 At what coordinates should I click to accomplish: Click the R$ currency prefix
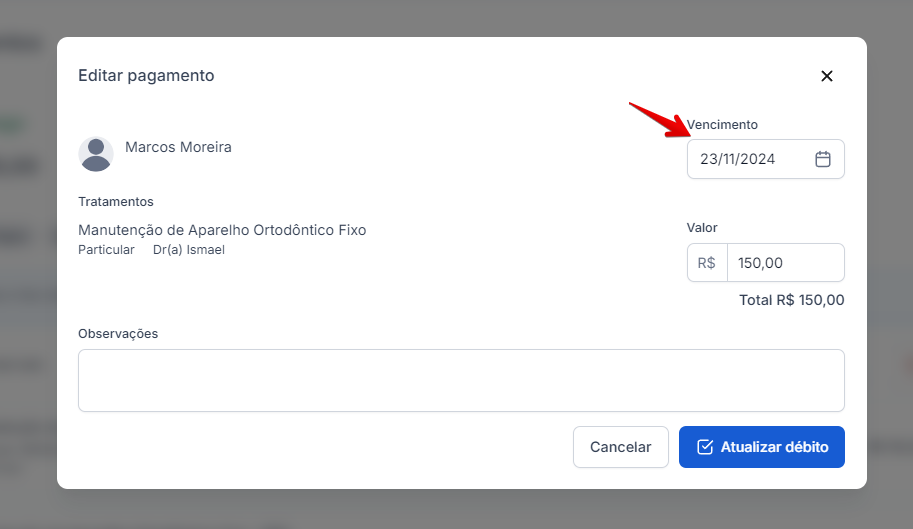[707, 263]
